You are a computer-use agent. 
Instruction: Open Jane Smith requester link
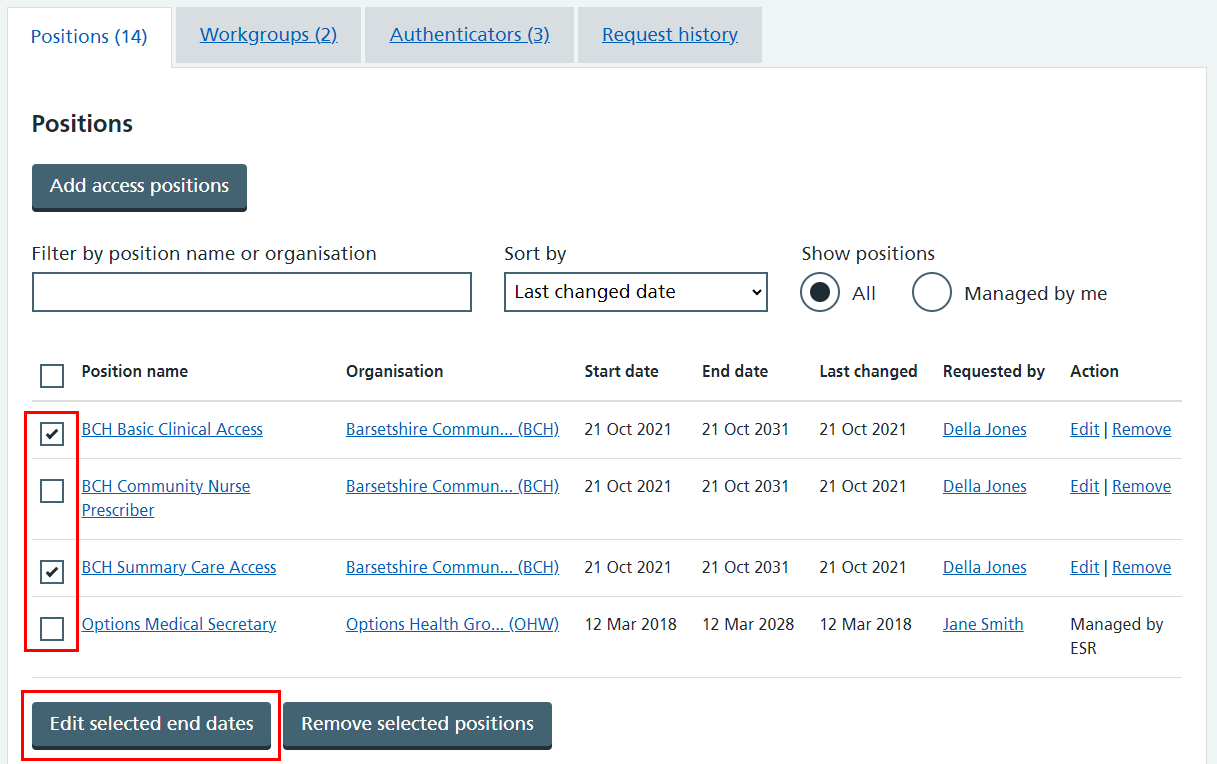coord(983,624)
